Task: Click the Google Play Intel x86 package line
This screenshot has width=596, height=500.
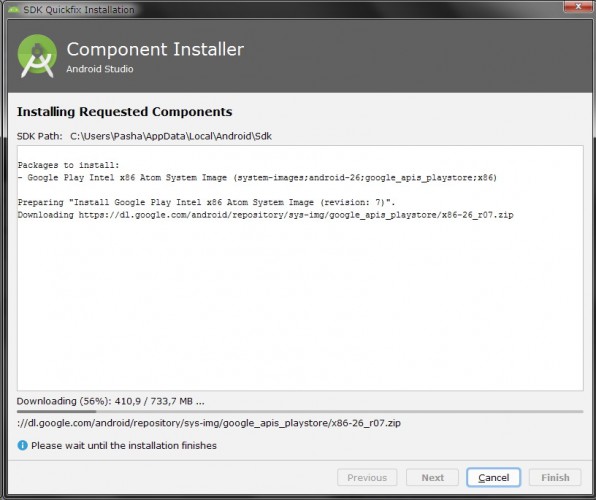Action: [x=257, y=178]
